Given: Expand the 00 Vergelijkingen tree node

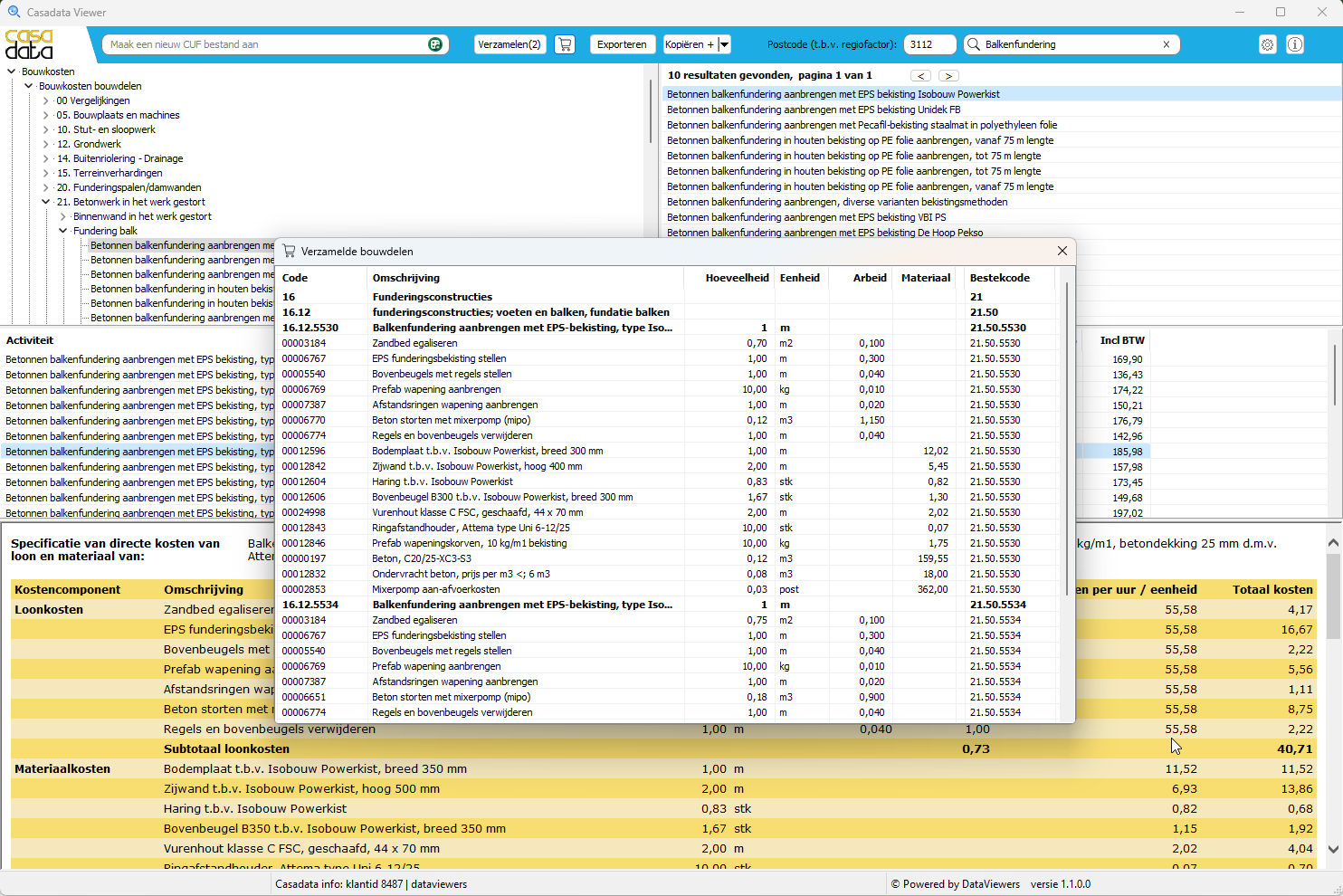Looking at the screenshot, I should pos(45,100).
